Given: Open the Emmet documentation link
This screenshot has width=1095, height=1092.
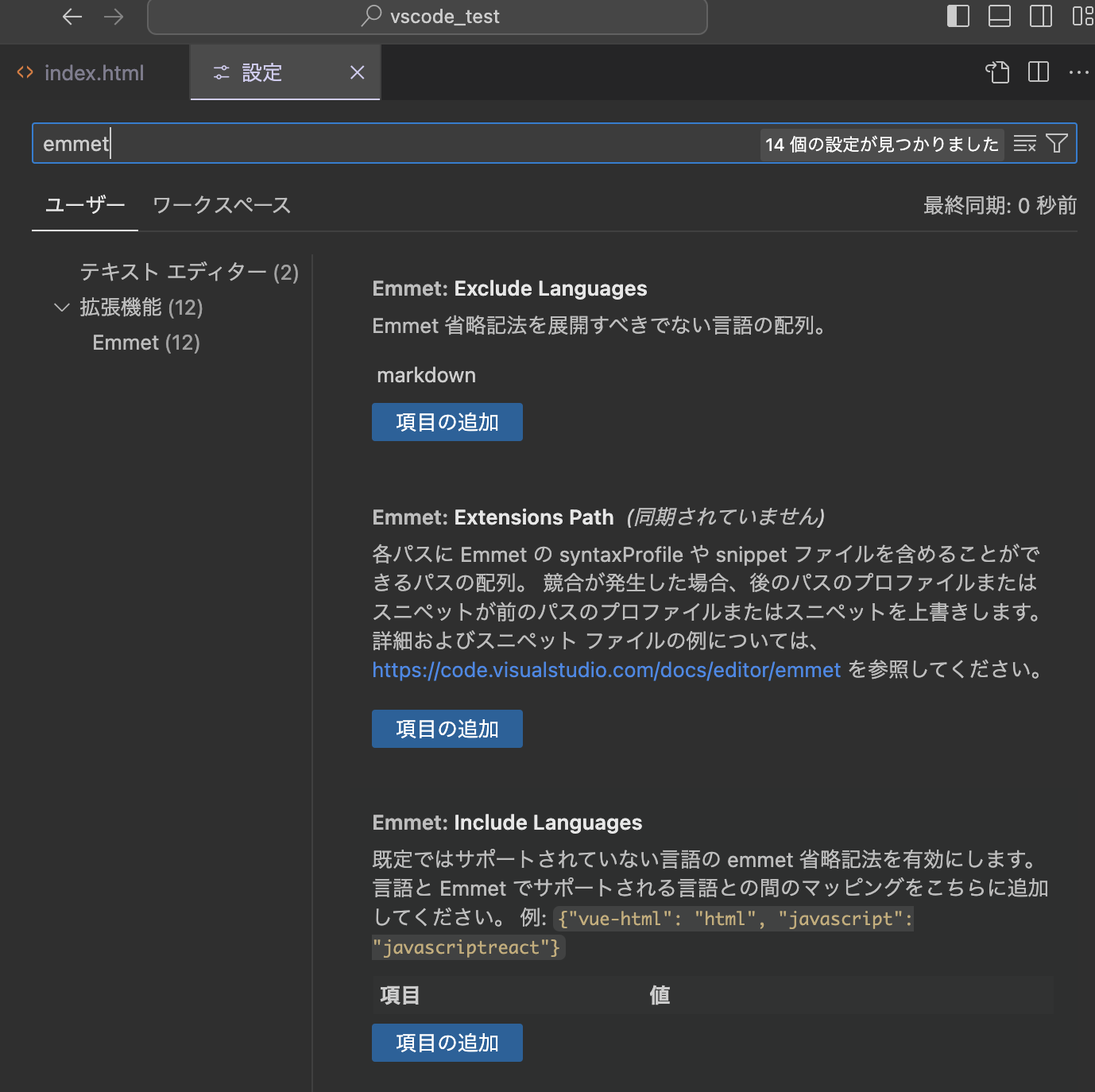Looking at the screenshot, I should tap(606, 670).
